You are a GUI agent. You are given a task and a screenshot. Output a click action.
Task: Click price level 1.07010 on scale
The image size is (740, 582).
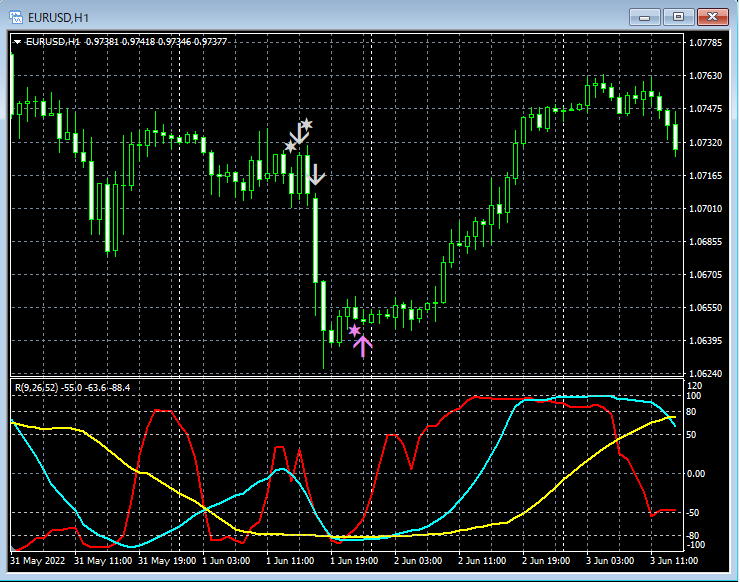pos(706,209)
